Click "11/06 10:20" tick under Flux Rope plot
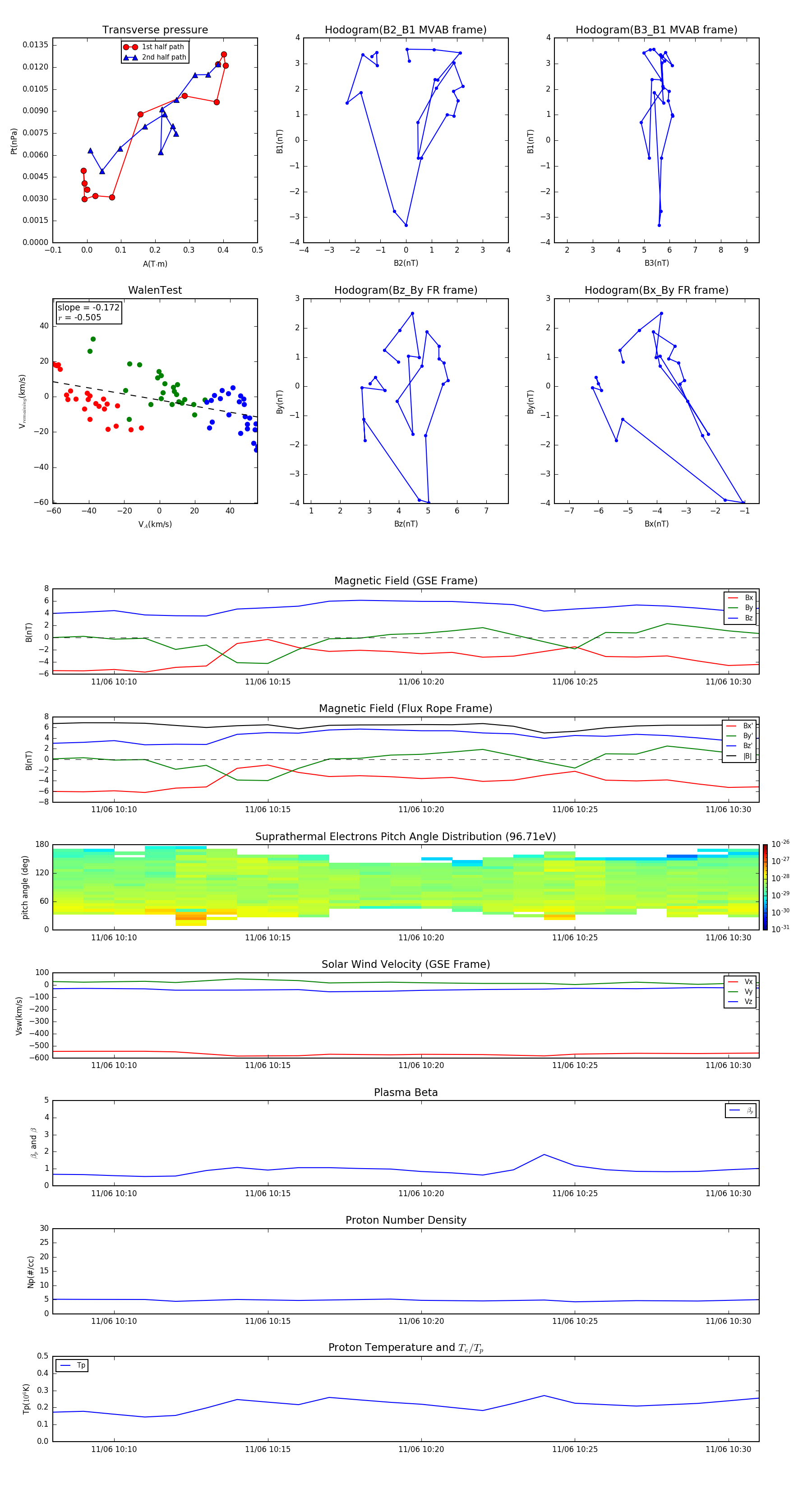 click(x=421, y=810)
